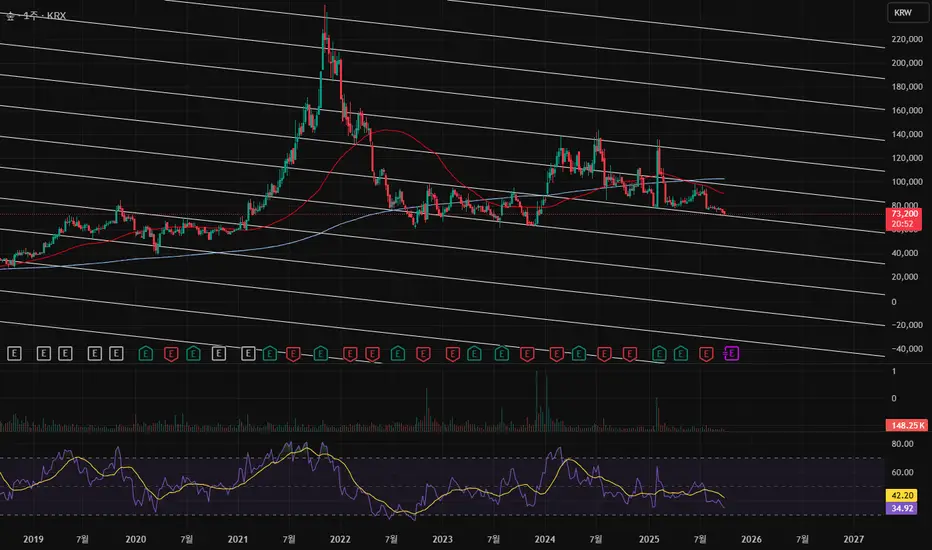
Task: Click the purple upcoming earnings marker
Action: click(732, 354)
